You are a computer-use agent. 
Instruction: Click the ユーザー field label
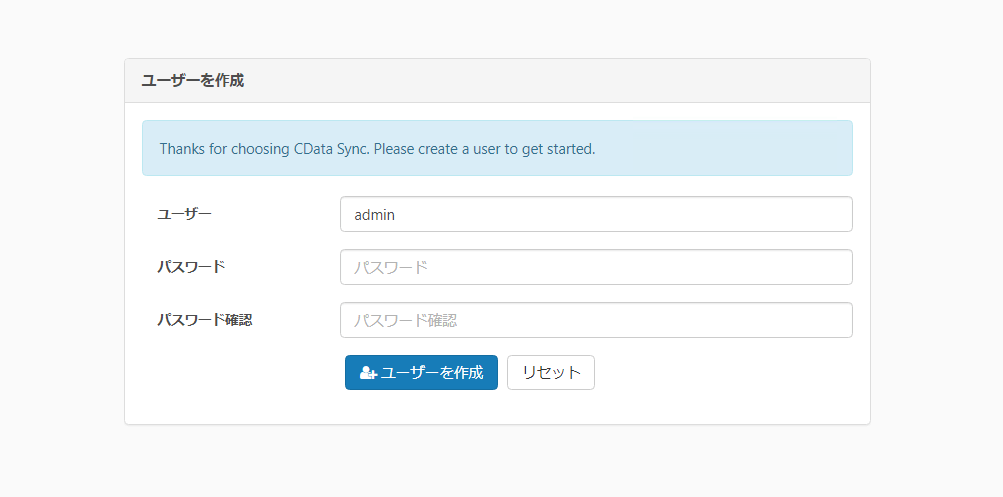[x=185, y=213]
